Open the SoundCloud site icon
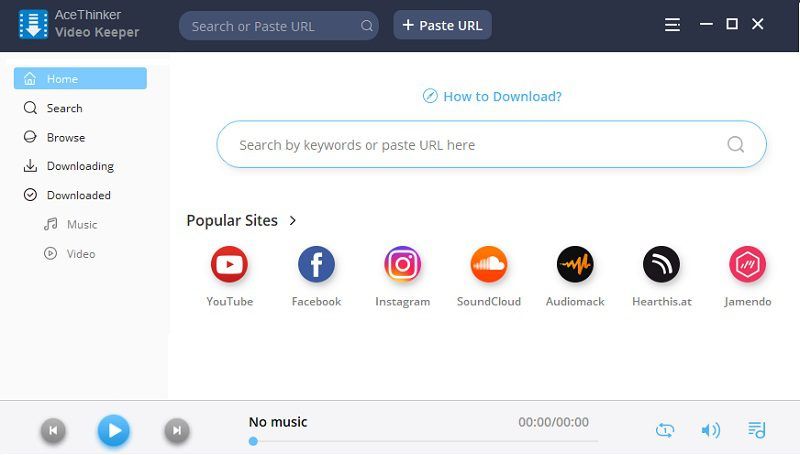The width and height of the screenshot is (800, 455). 489,264
